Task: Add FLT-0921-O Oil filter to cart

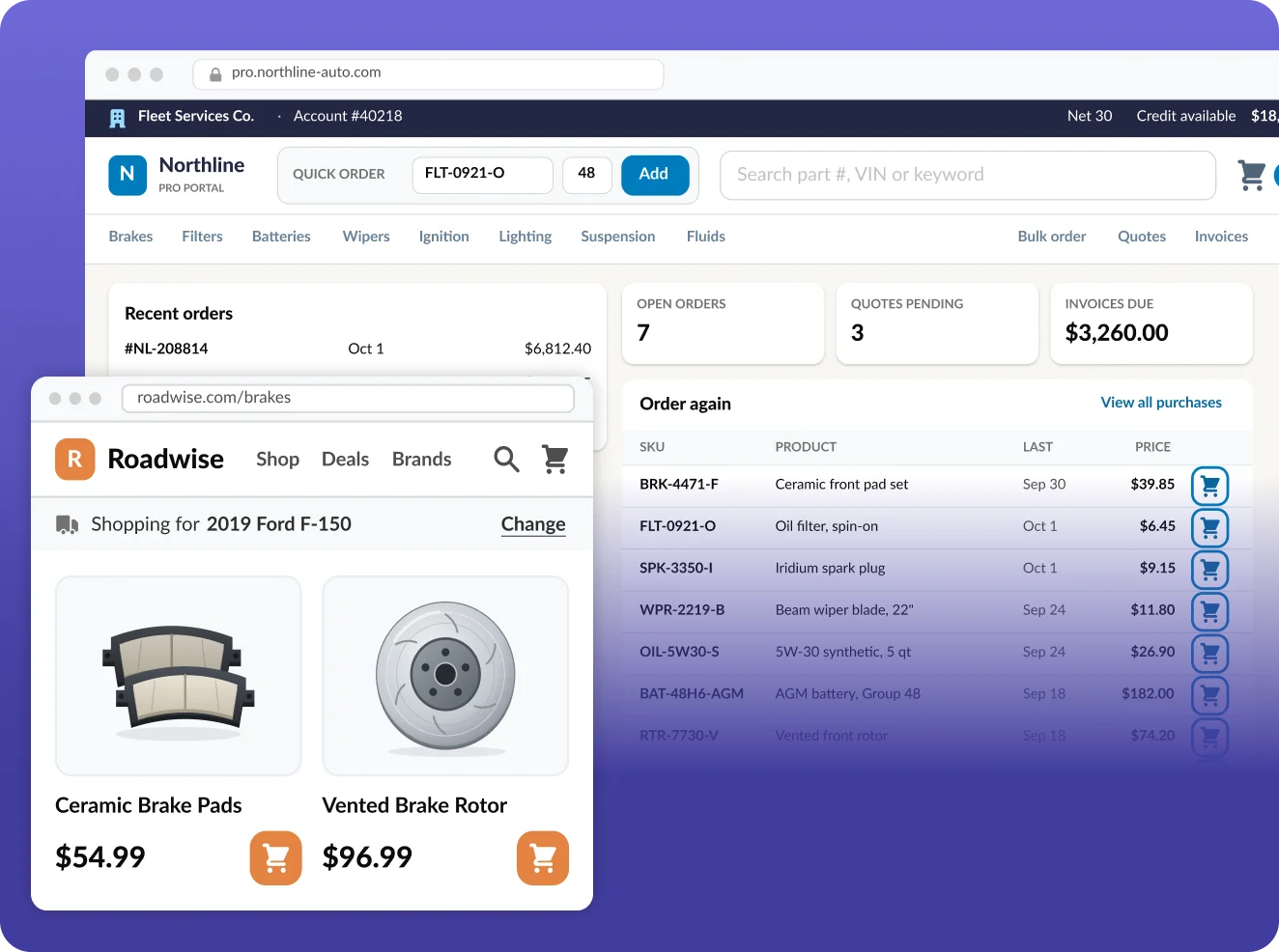Action: [x=1209, y=527]
